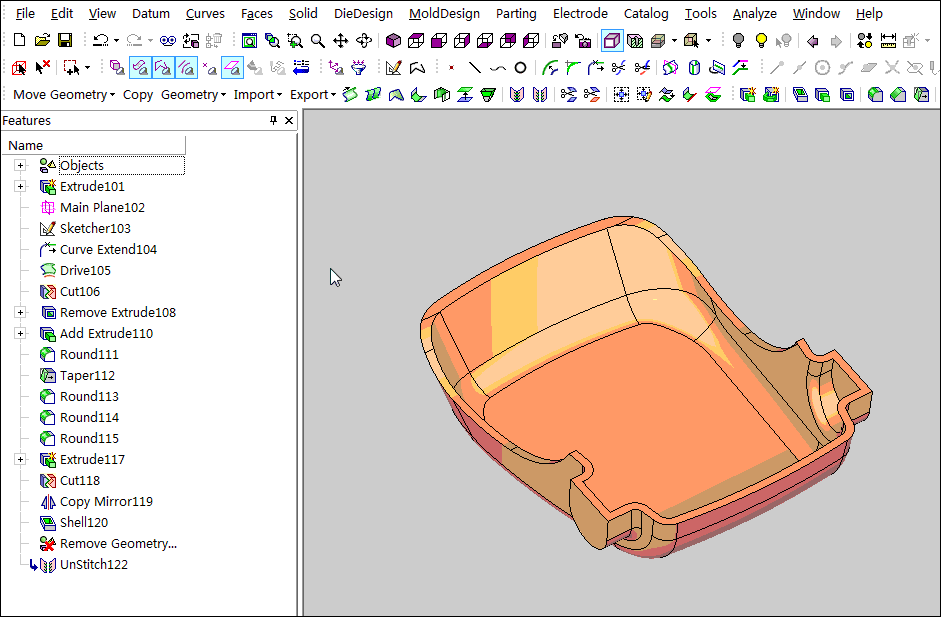Open file using the folder icon
Viewport: 941px width, 617px height.
pyautogui.click(x=42, y=41)
